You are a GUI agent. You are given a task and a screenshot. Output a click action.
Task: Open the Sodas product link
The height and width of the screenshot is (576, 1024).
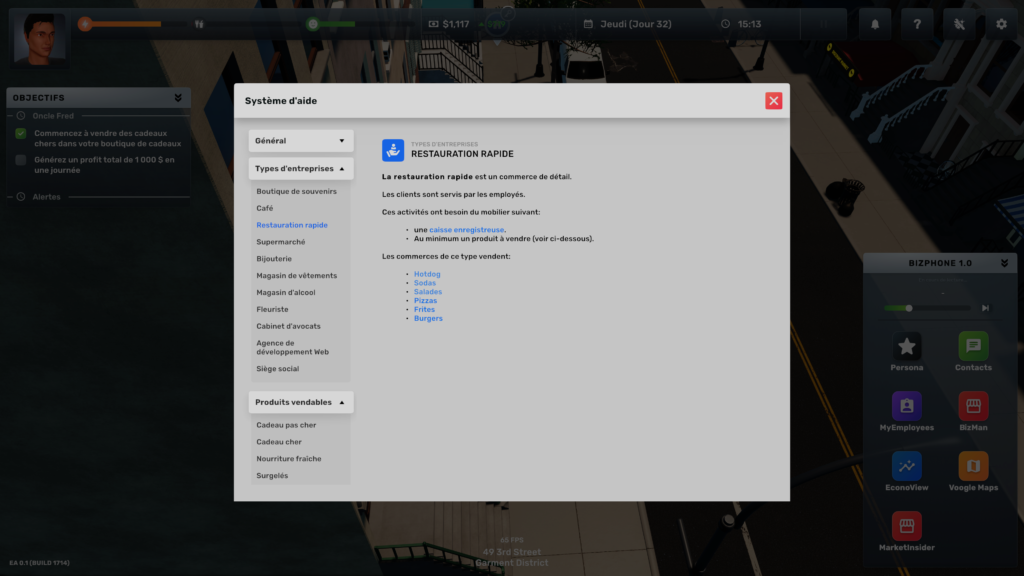point(424,283)
